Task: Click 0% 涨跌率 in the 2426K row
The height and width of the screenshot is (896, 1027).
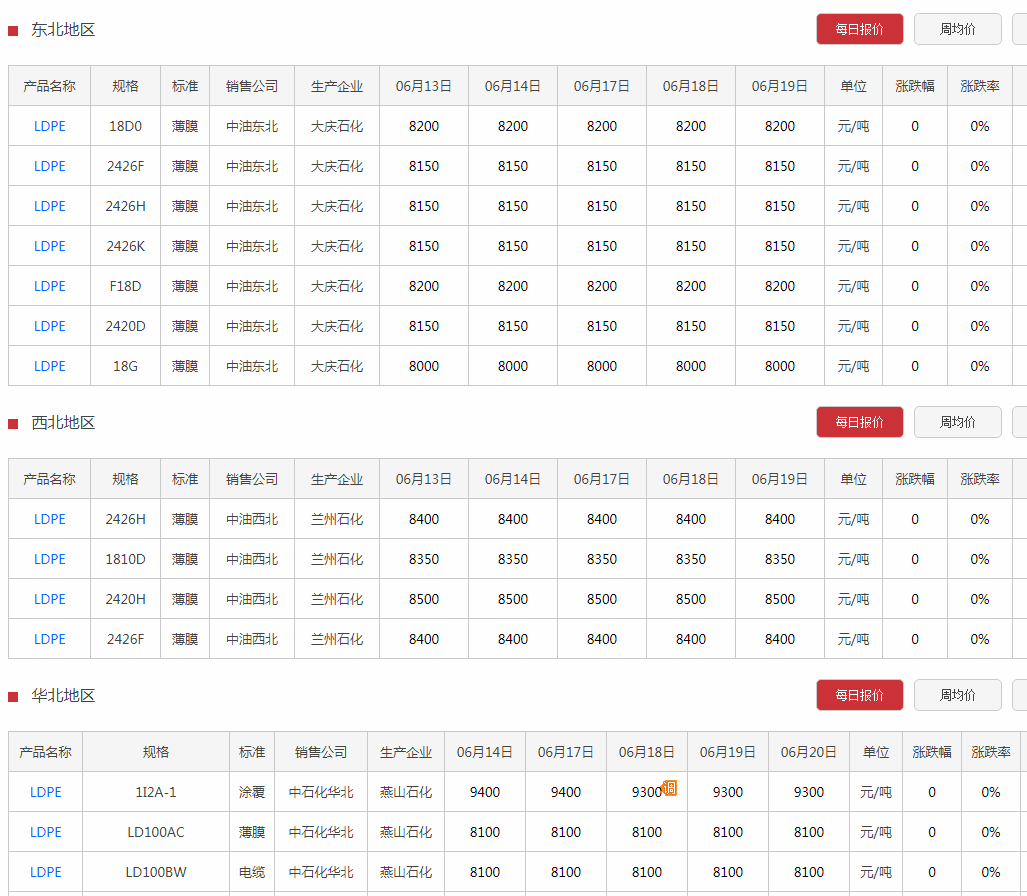Action: coord(980,246)
